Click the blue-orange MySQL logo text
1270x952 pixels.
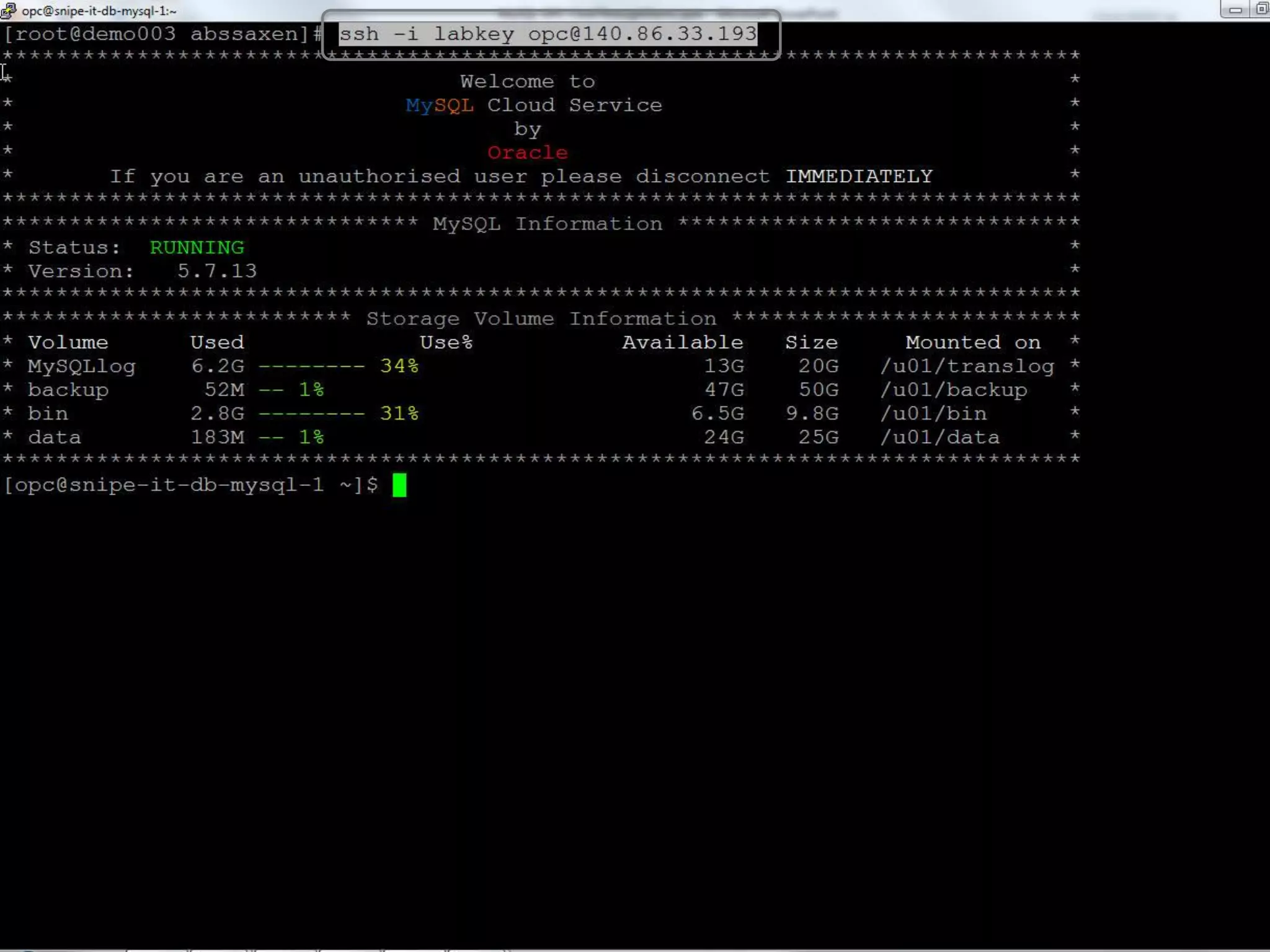pyautogui.click(x=440, y=105)
